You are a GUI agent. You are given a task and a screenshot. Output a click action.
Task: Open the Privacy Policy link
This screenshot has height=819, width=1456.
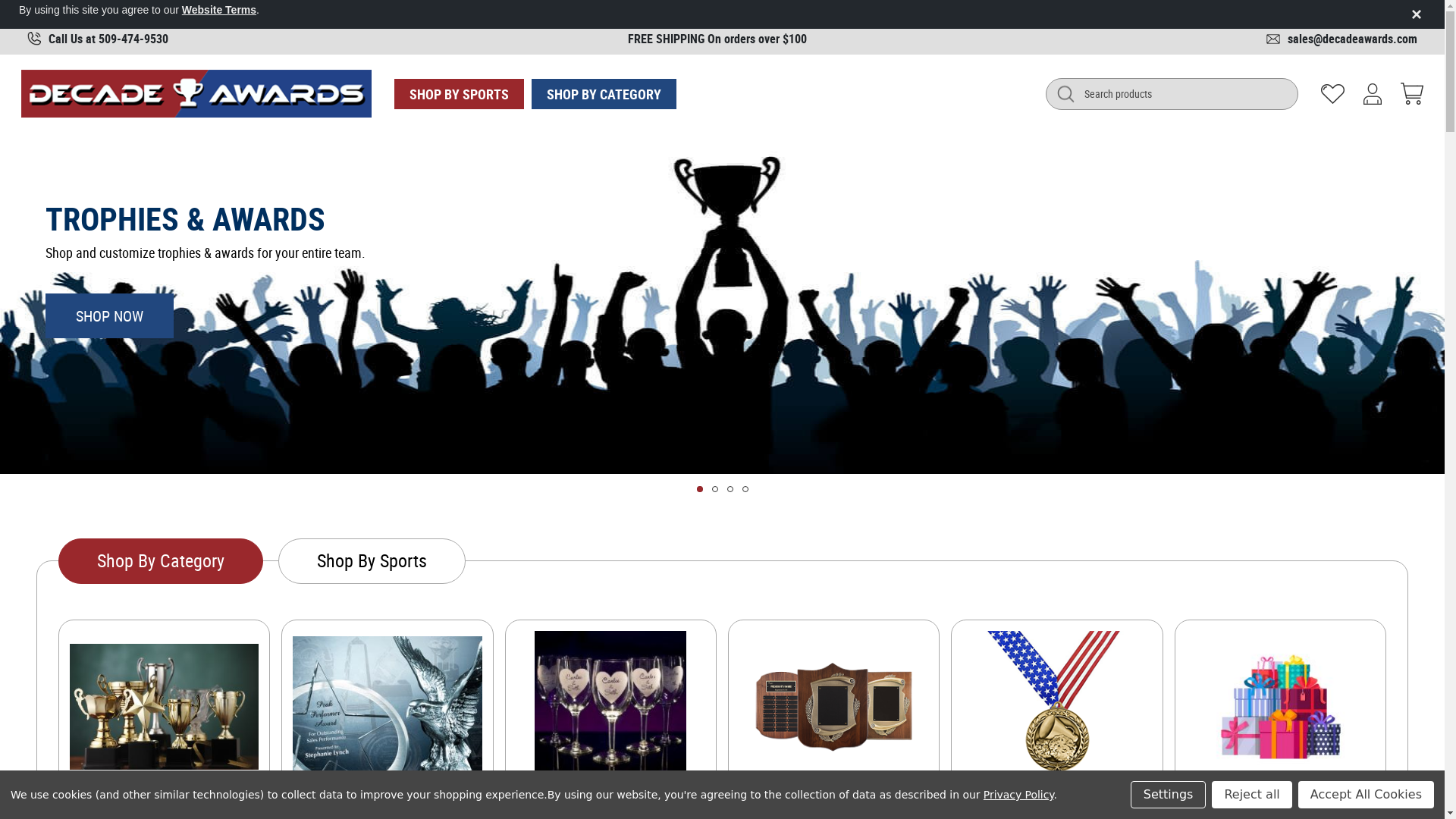click(1018, 795)
